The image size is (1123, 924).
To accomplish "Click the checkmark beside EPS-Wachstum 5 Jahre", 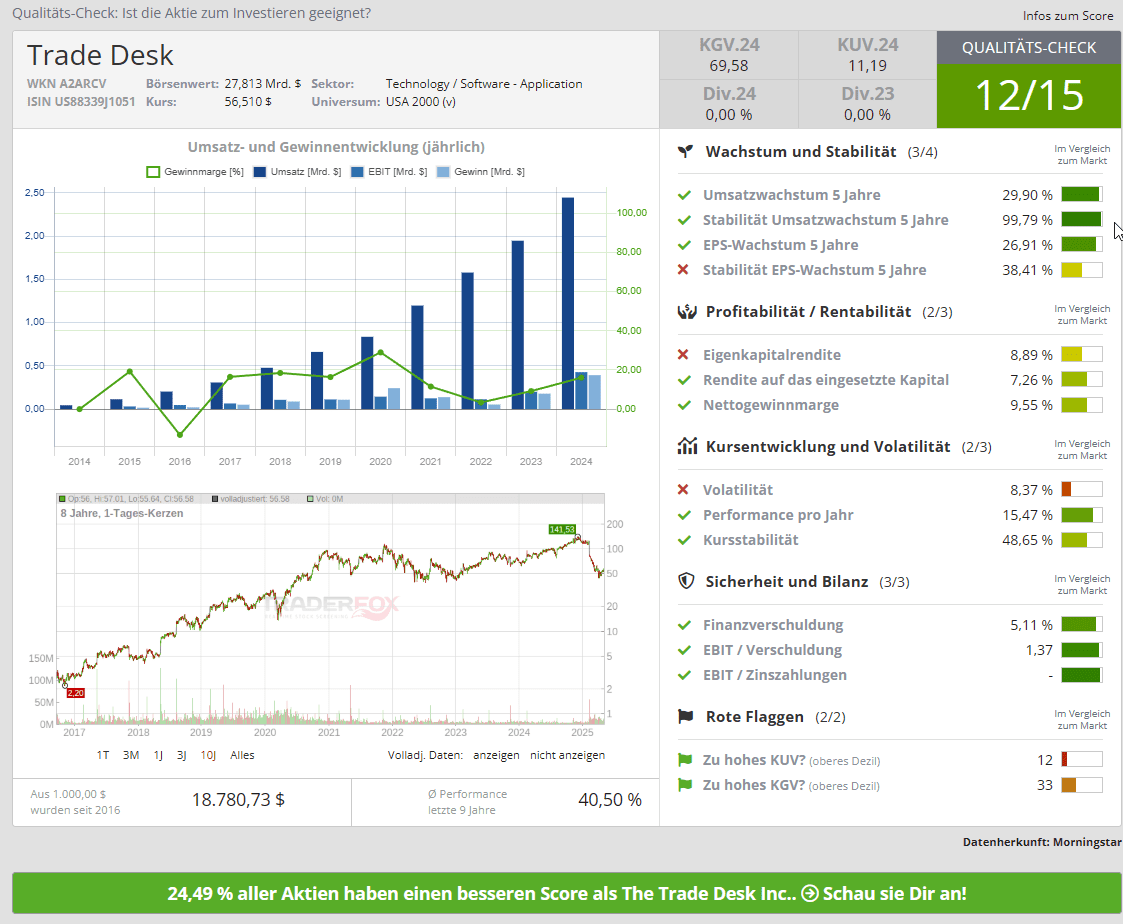I will (684, 245).
